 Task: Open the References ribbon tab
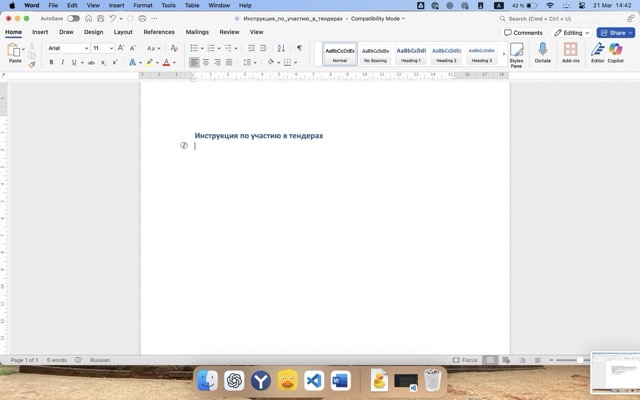158,32
